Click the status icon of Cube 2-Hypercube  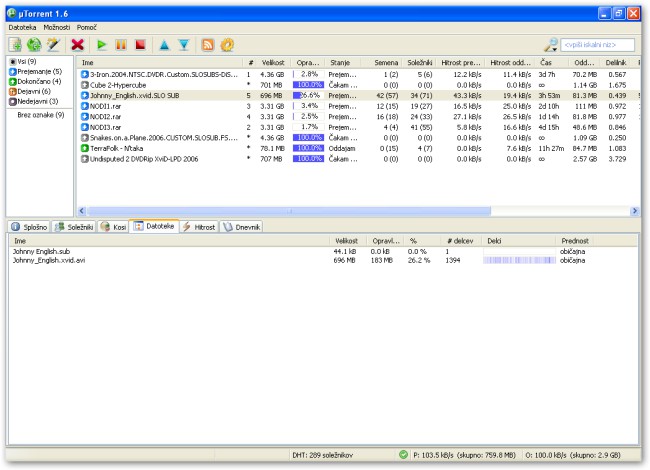tap(85, 85)
